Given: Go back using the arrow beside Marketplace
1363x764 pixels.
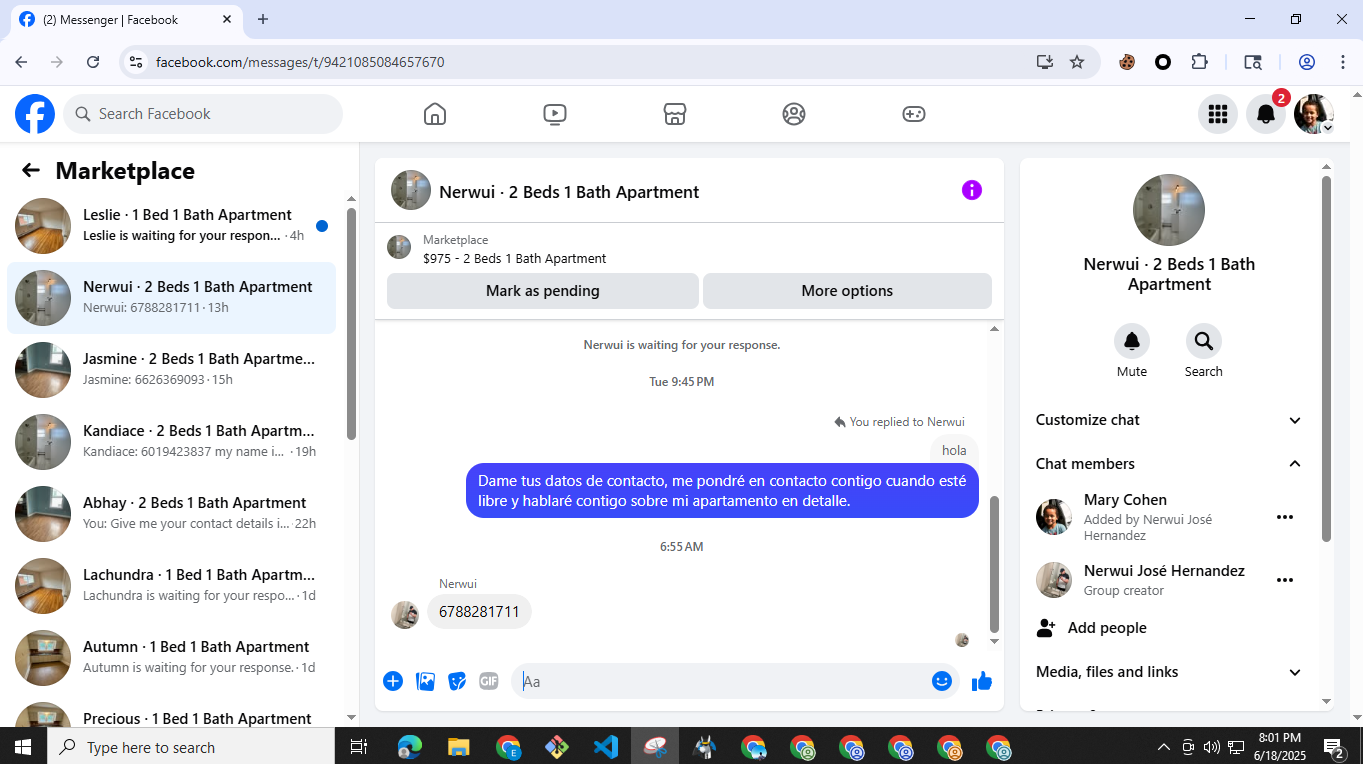Looking at the screenshot, I should coord(31,170).
